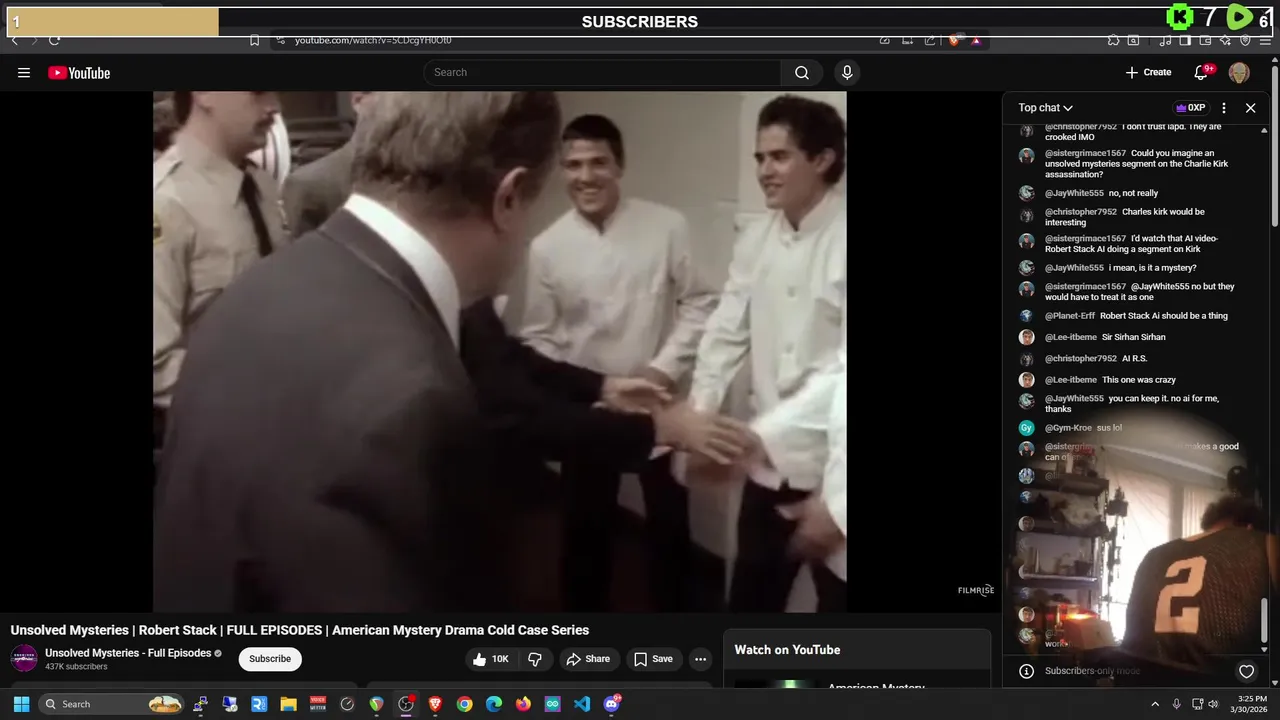Open Windows Start menu
Image resolution: width=1280 pixels, height=720 pixels.
21,704
